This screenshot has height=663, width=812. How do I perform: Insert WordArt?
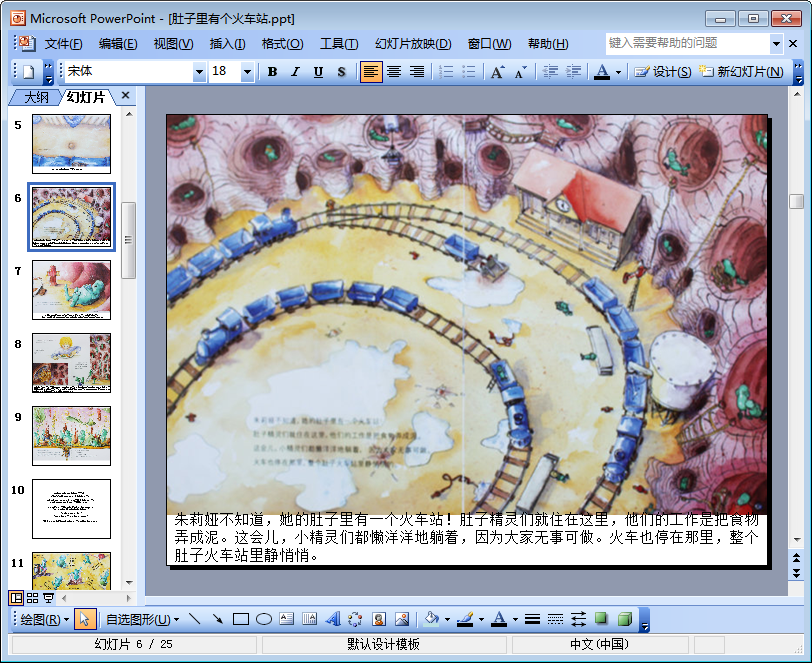tap(332, 619)
